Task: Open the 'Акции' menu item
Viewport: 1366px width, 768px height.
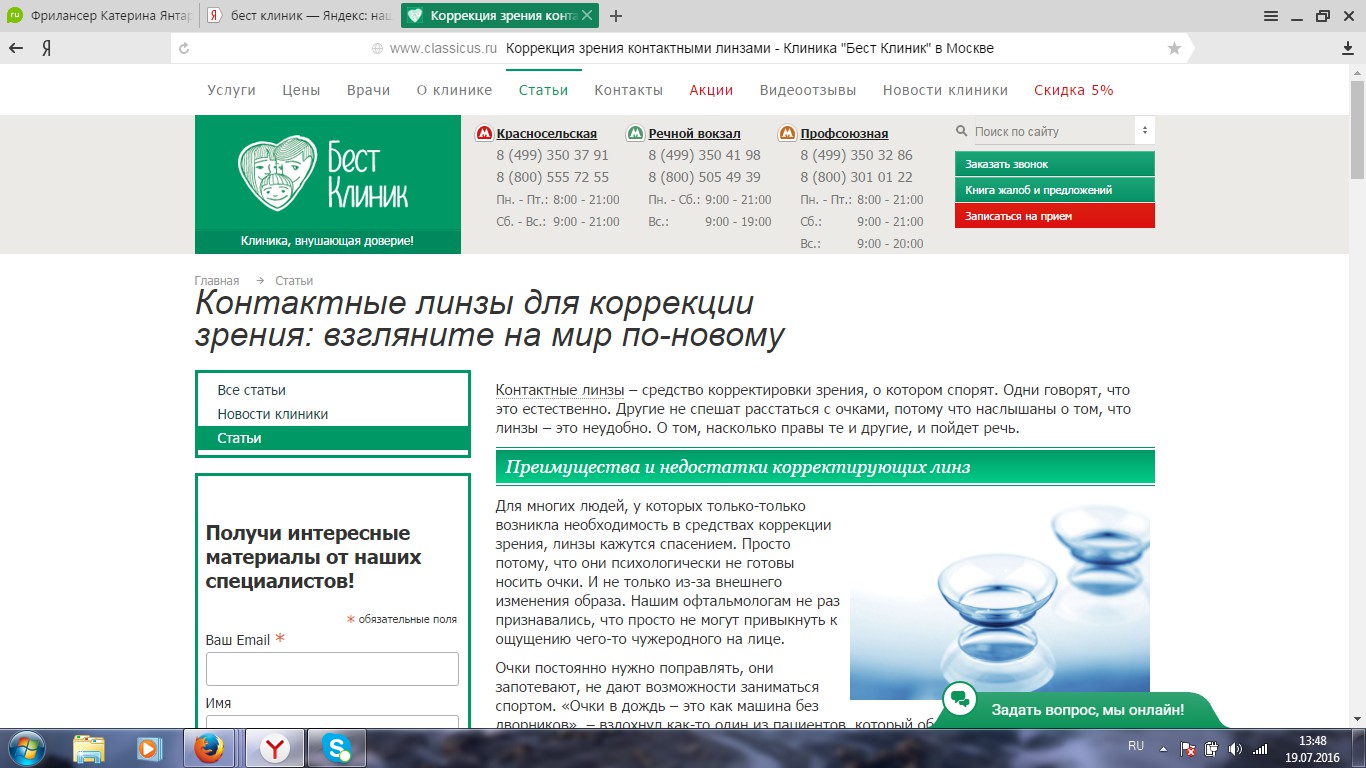Action: tap(712, 90)
